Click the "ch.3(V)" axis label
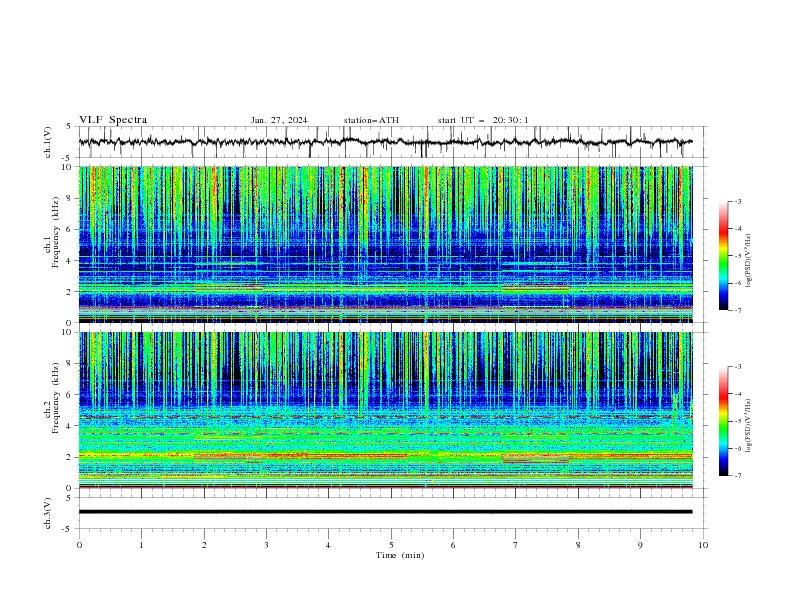Screen dimensions: 792x612 click(48, 513)
